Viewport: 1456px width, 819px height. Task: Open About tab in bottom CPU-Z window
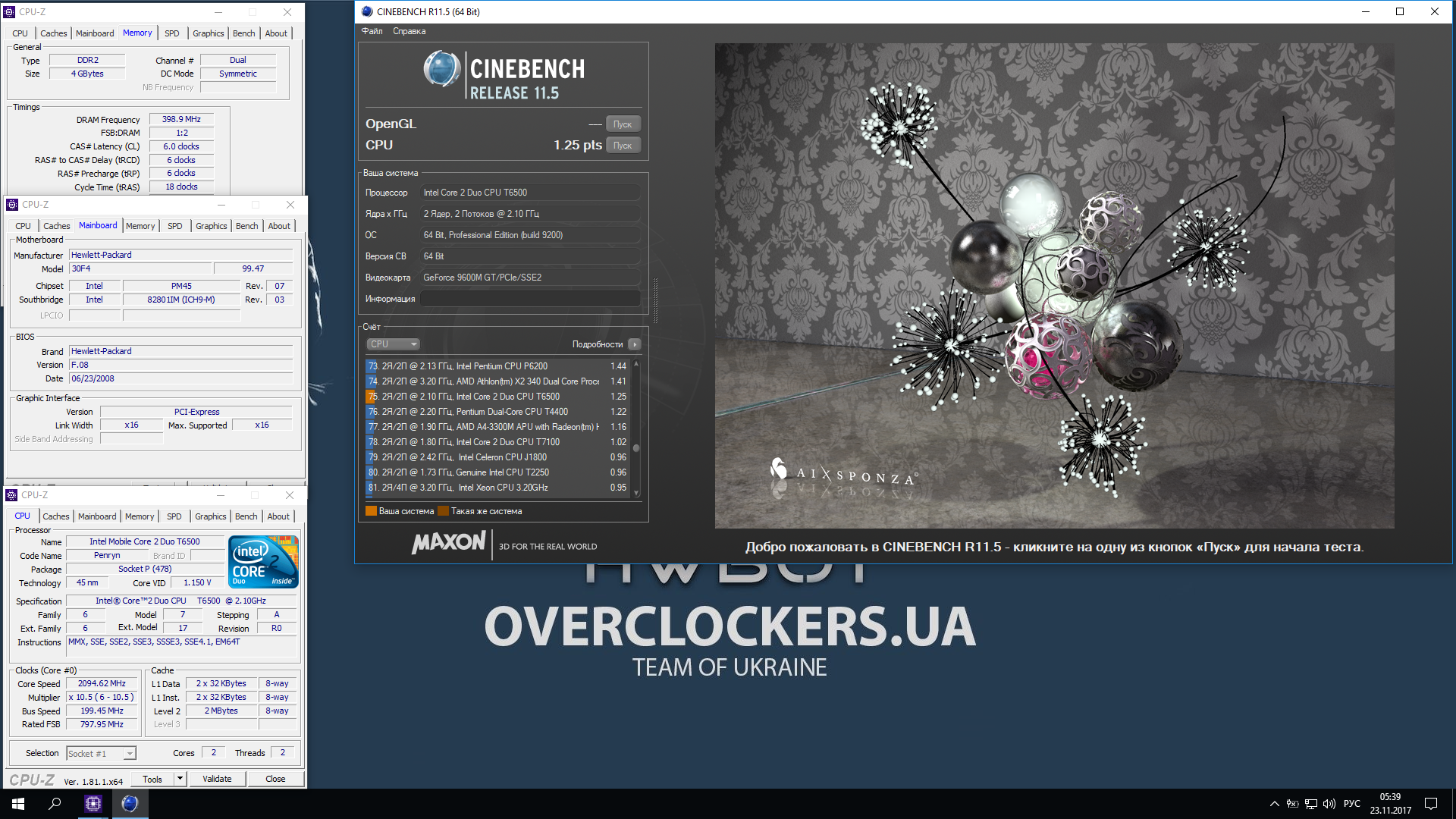[278, 516]
